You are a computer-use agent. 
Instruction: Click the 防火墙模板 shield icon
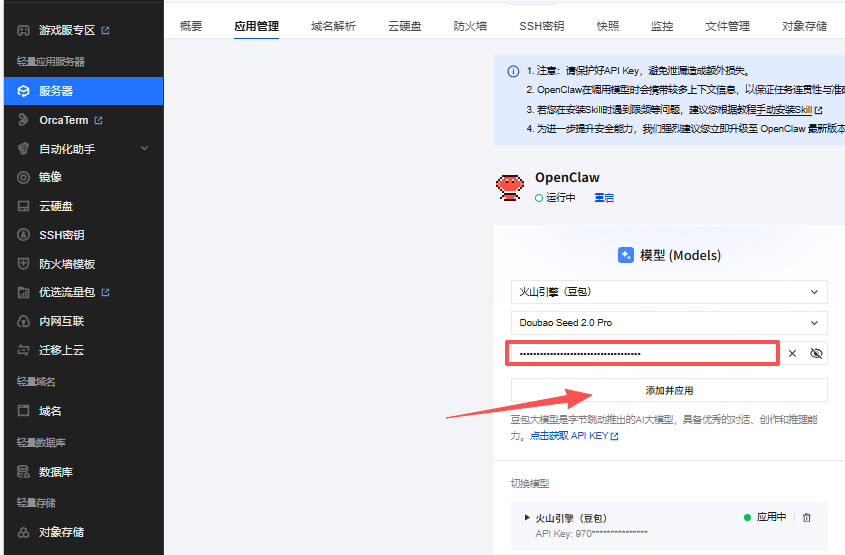23,263
